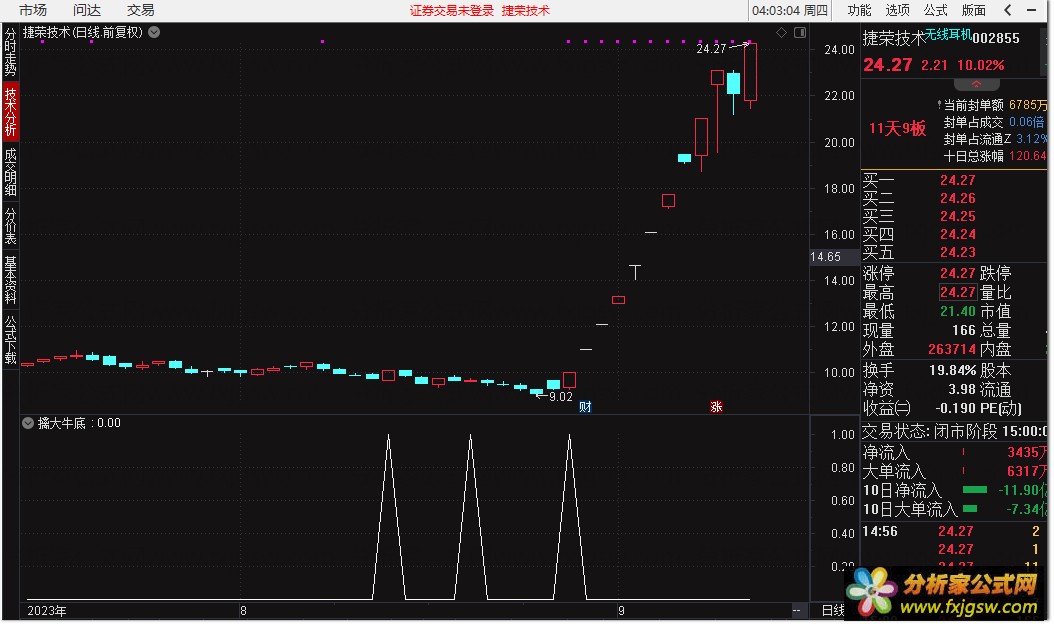Click the month 8 timeline marker
Screen dimensions: 1054x624
pyautogui.click(x=243, y=611)
